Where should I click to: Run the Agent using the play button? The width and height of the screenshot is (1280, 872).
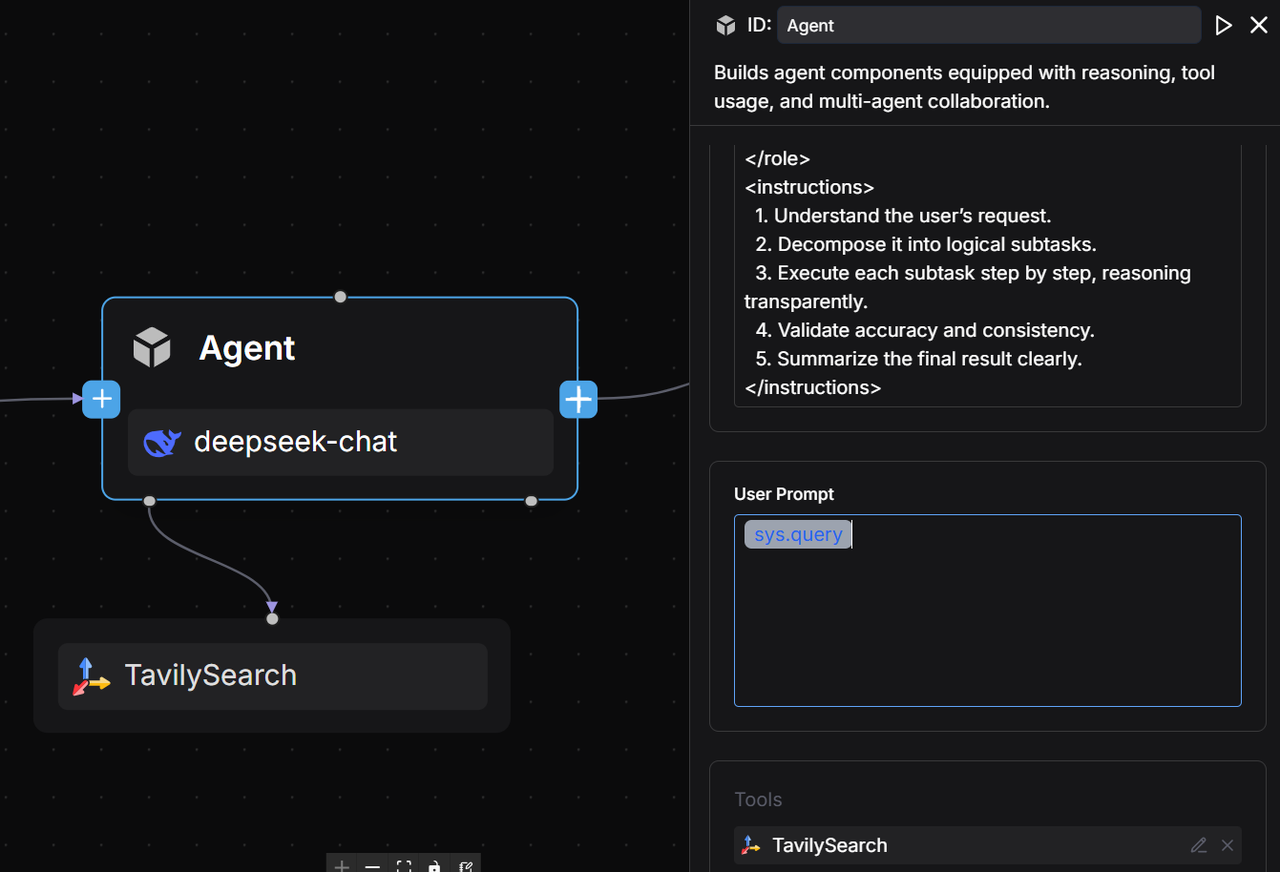click(1223, 25)
